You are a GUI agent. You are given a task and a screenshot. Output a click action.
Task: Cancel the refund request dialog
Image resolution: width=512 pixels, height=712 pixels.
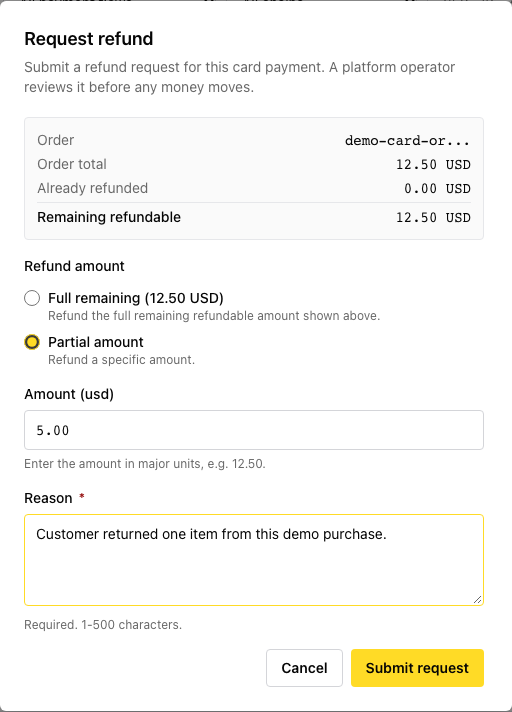304,668
